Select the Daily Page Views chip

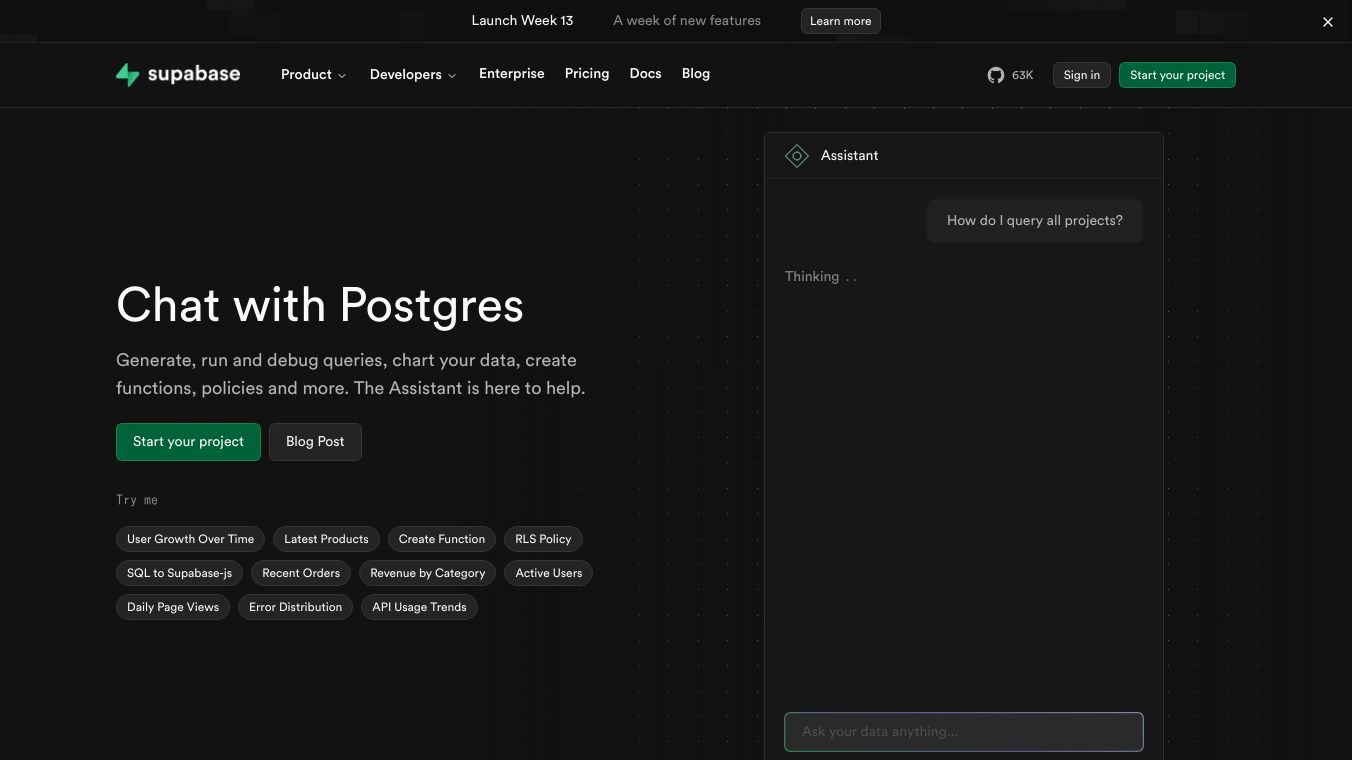pos(173,607)
